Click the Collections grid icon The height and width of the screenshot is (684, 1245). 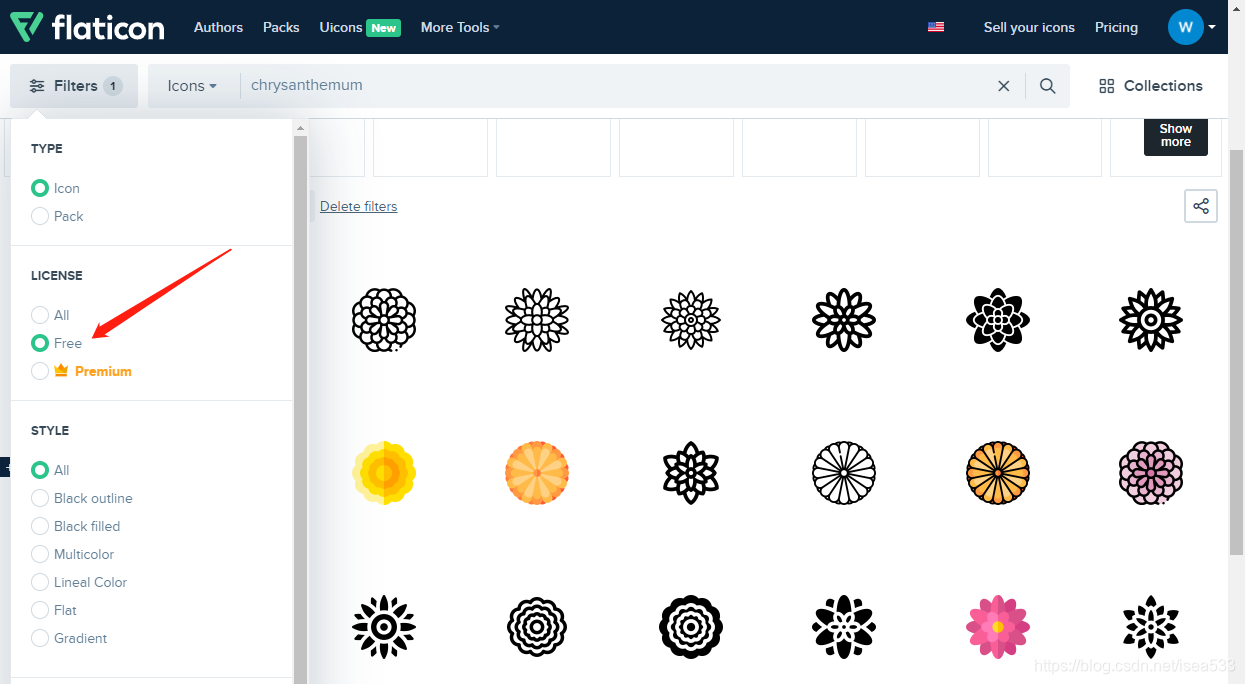[x=1106, y=86]
